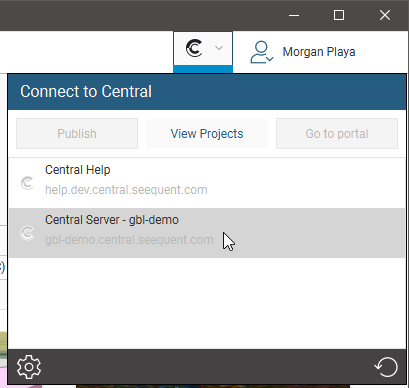Click the help.dev.central.seequent.com address
Screen dimensions: 409x388
[x=126, y=190]
